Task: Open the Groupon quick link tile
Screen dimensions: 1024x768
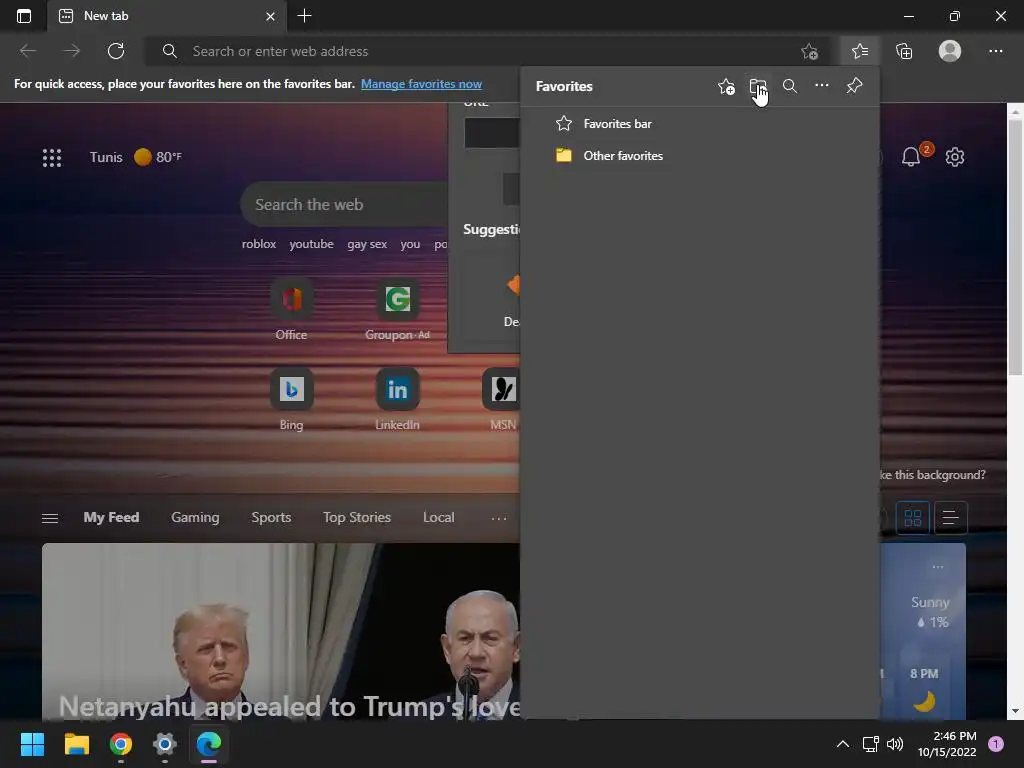Action: pos(397,311)
